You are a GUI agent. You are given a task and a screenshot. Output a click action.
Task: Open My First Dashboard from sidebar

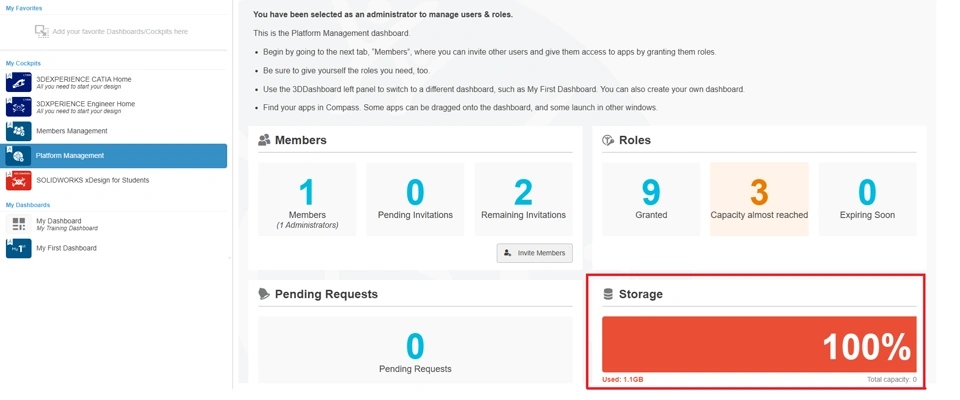click(x=66, y=248)
